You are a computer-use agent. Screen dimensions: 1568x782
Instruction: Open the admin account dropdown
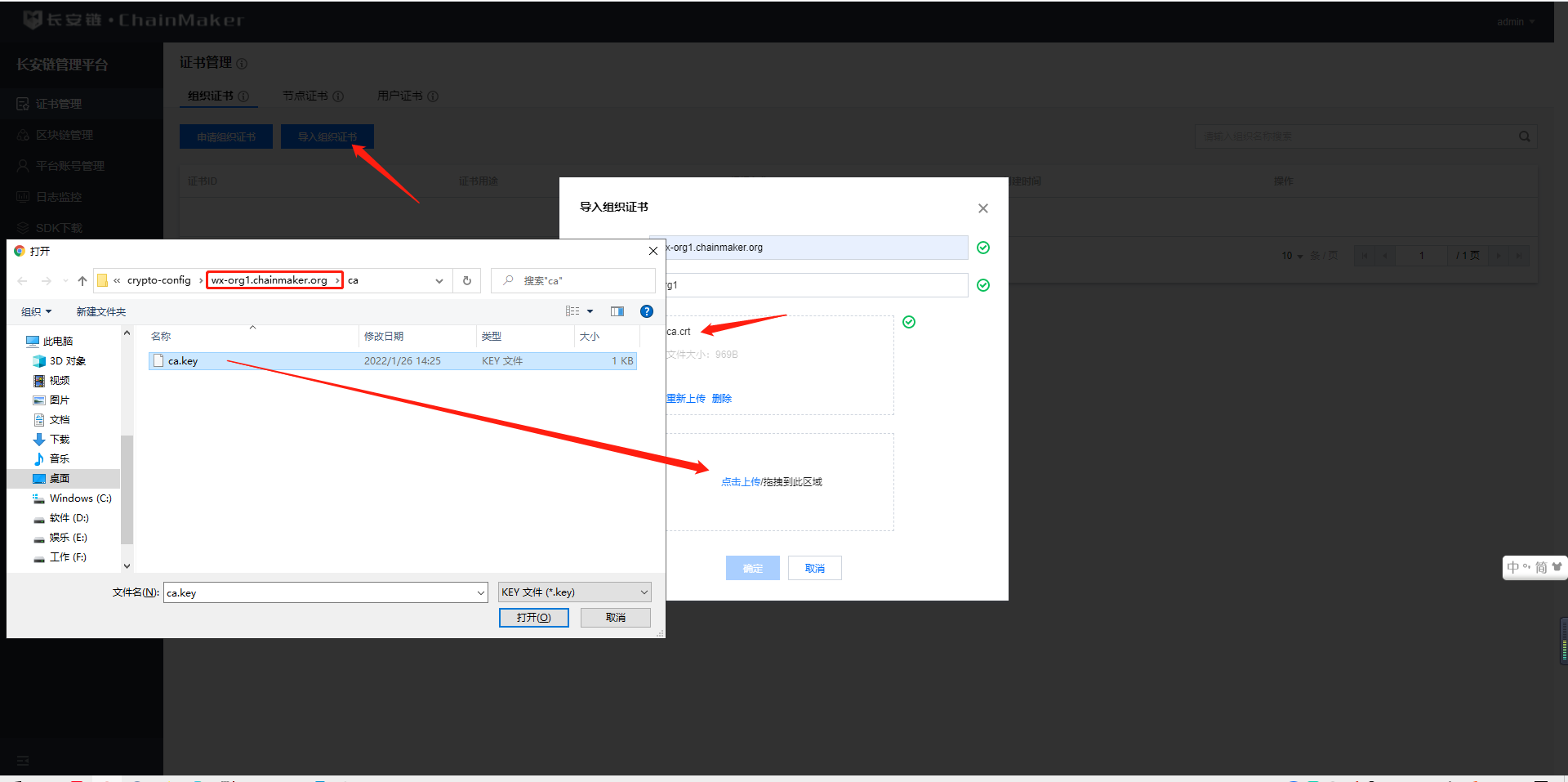tap(1516, 22)
